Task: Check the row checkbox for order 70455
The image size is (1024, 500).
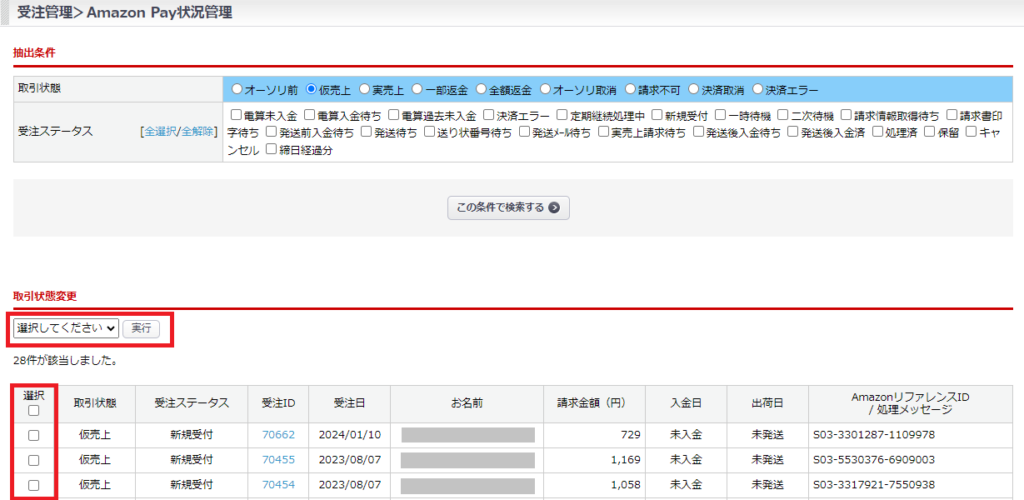Action: 34,460
